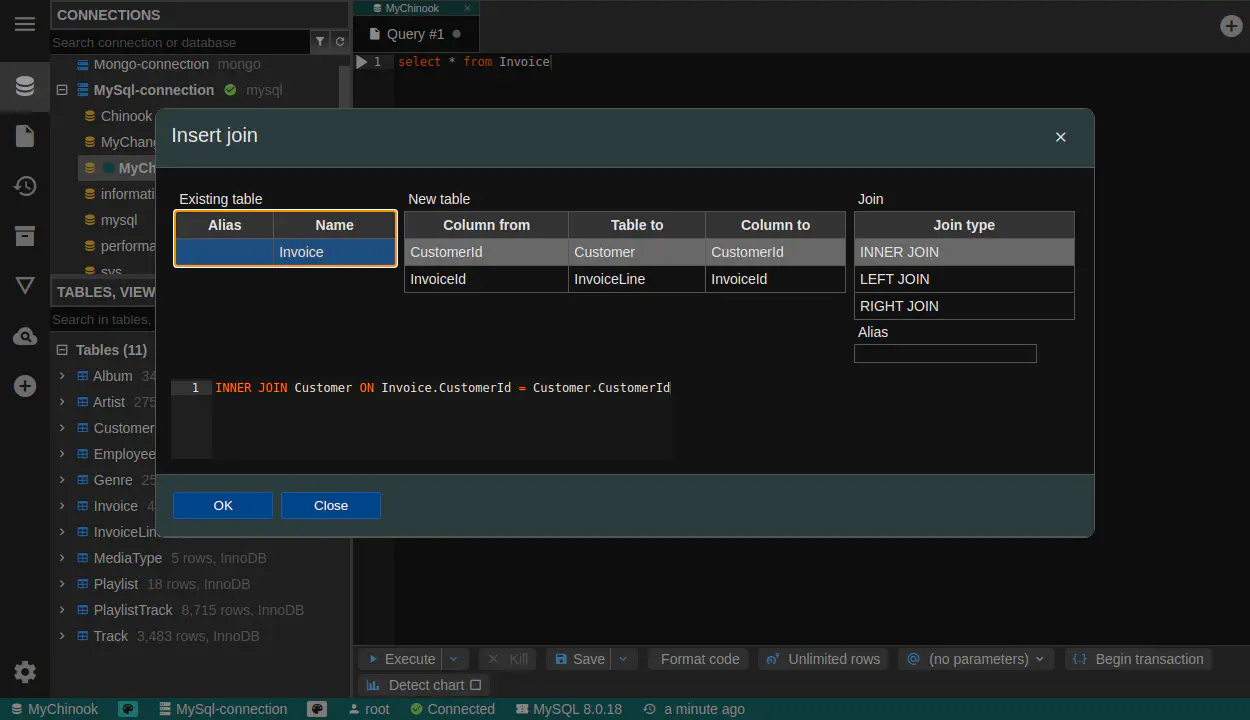
Task: Choose RIGHT JOIN in join type list
Action: pyautogui.click(x=963, y=306)
